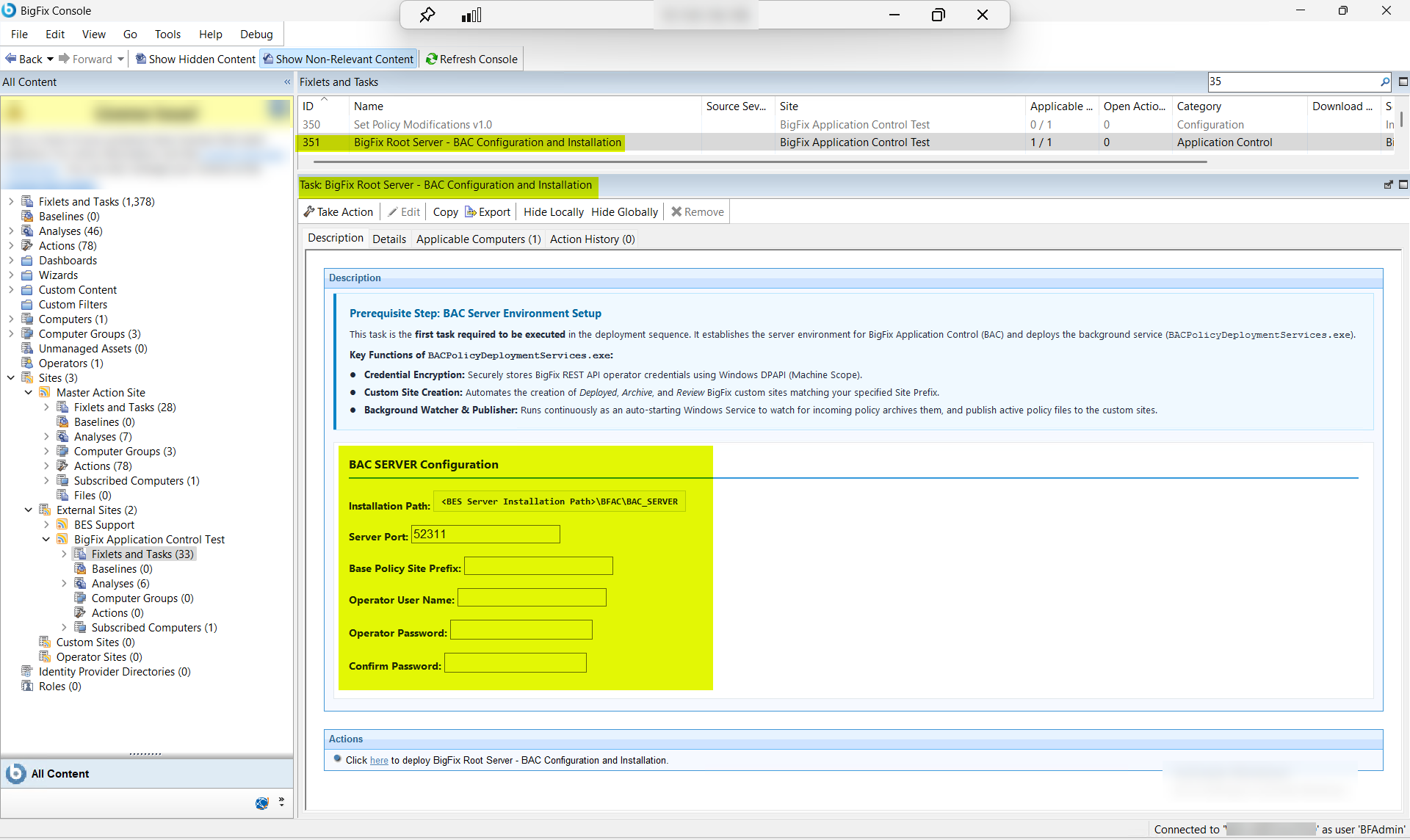Viewport: 1410px width, 840px height.
Task: Collapse the Master Action Site node
Action: [x=29, y=392]
